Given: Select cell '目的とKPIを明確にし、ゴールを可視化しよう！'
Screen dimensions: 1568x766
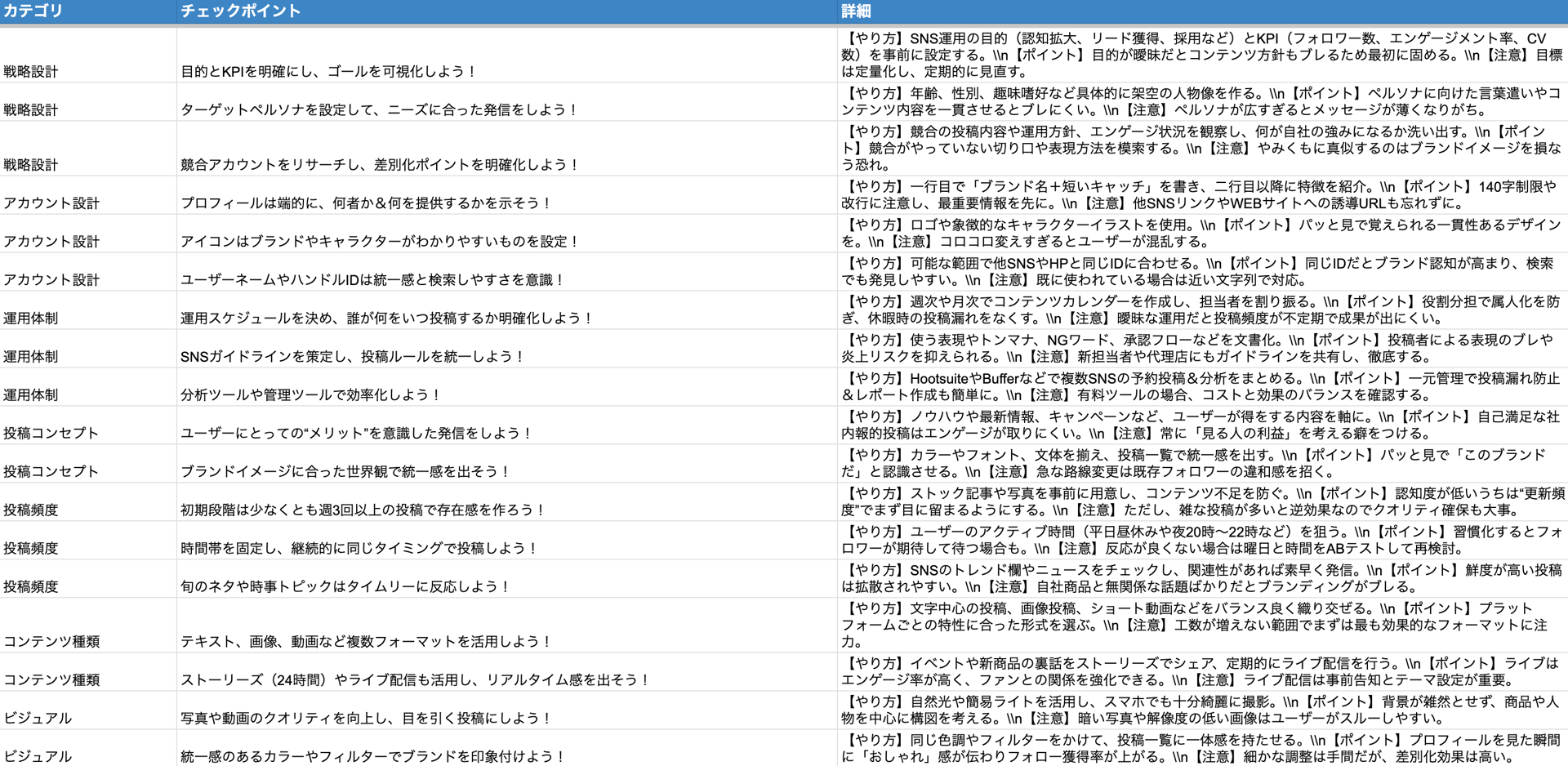Looking at the screenshot, I should point(507,55).
